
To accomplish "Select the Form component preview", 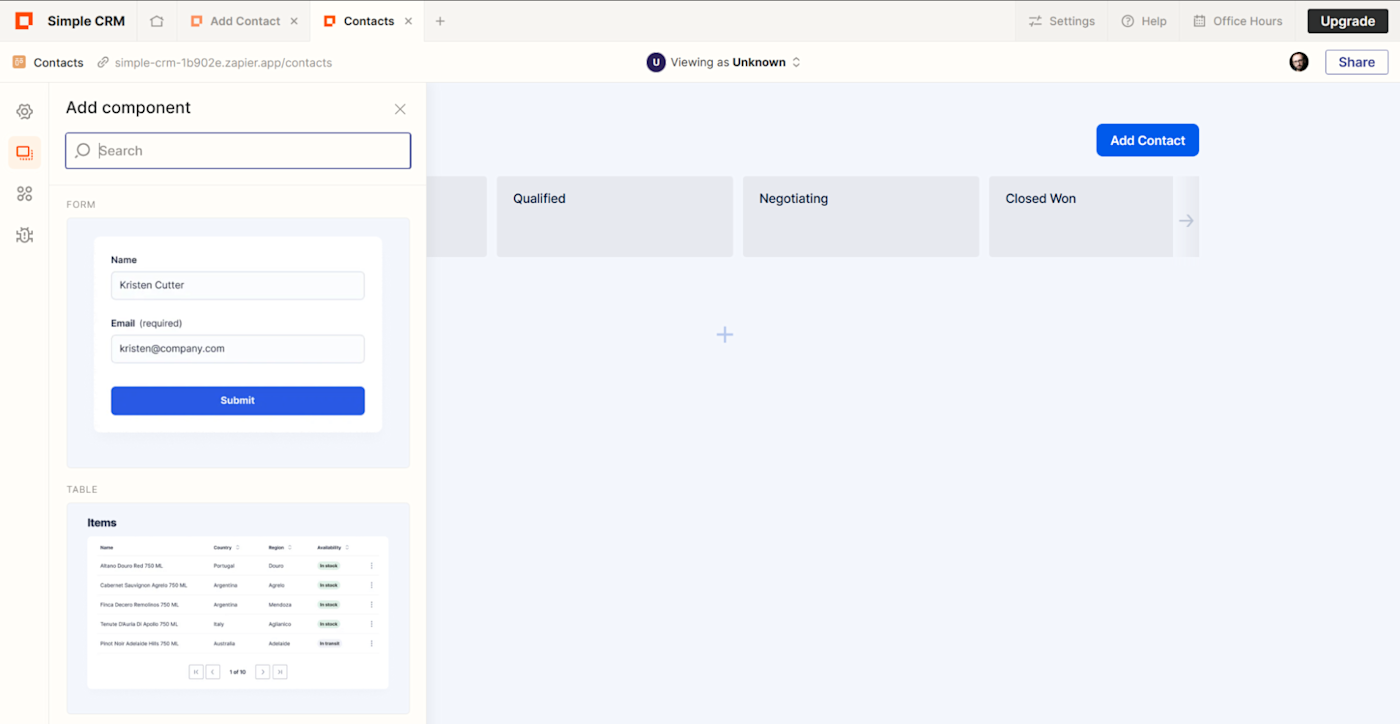I will pos(238,343).
